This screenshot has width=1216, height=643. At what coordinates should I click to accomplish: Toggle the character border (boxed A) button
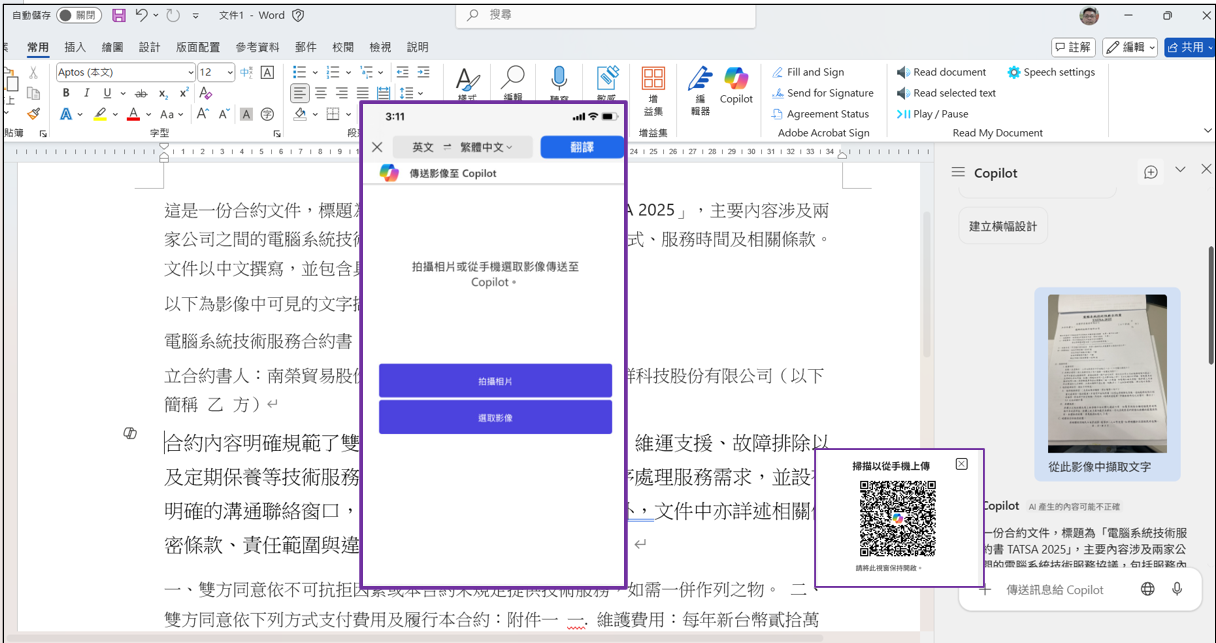[x=267, y=72]
